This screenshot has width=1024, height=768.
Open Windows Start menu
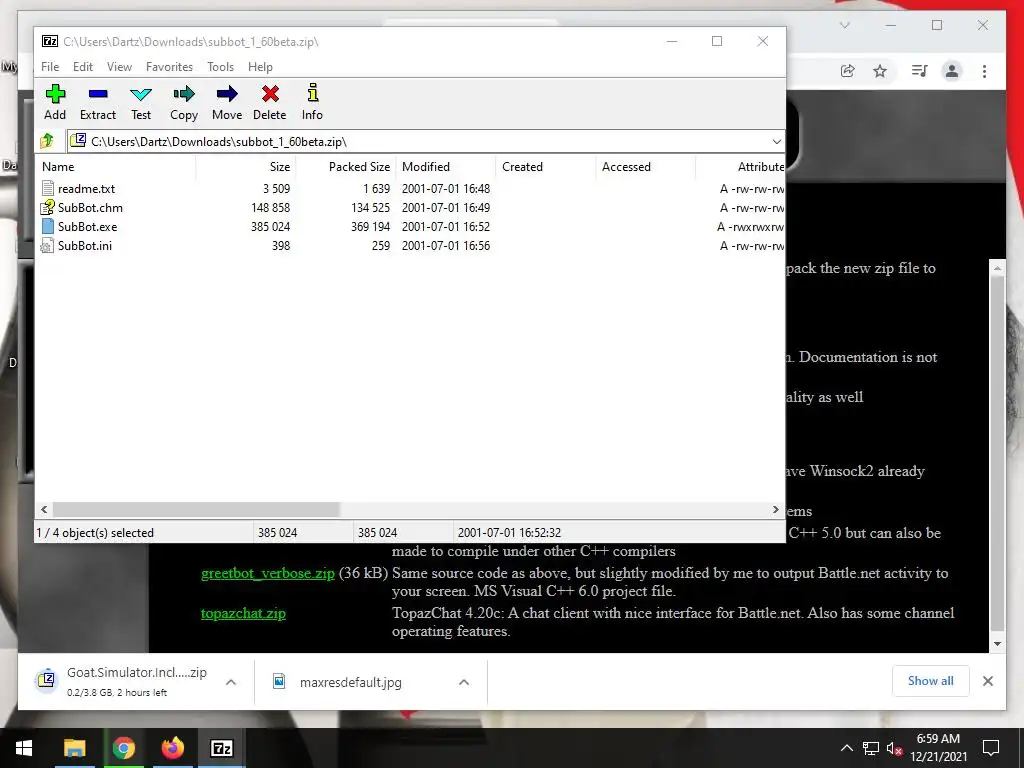(24, 748)
